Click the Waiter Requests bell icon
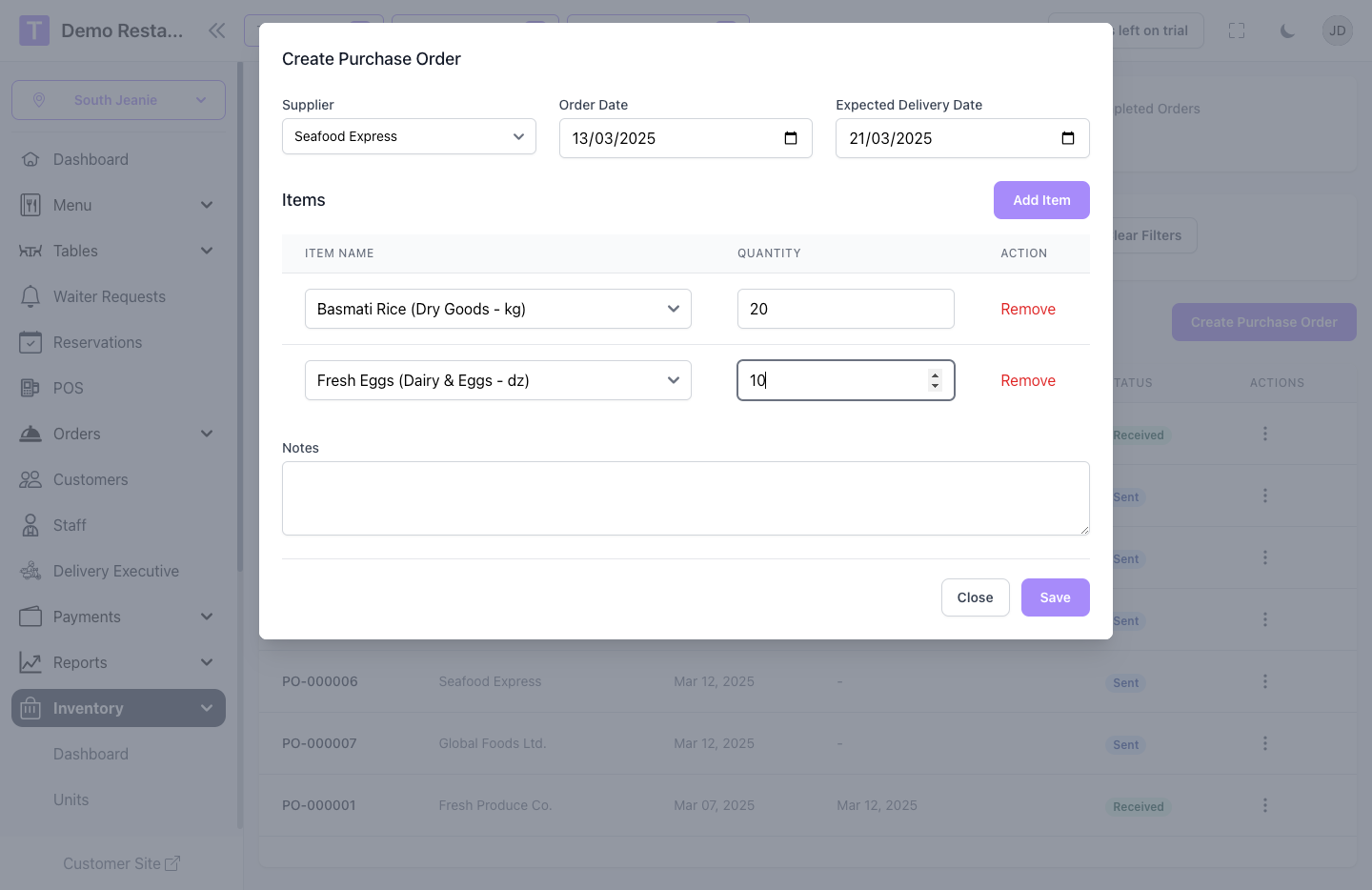The width and height of the screenshot is (1372, 890). tap(30, 296)
